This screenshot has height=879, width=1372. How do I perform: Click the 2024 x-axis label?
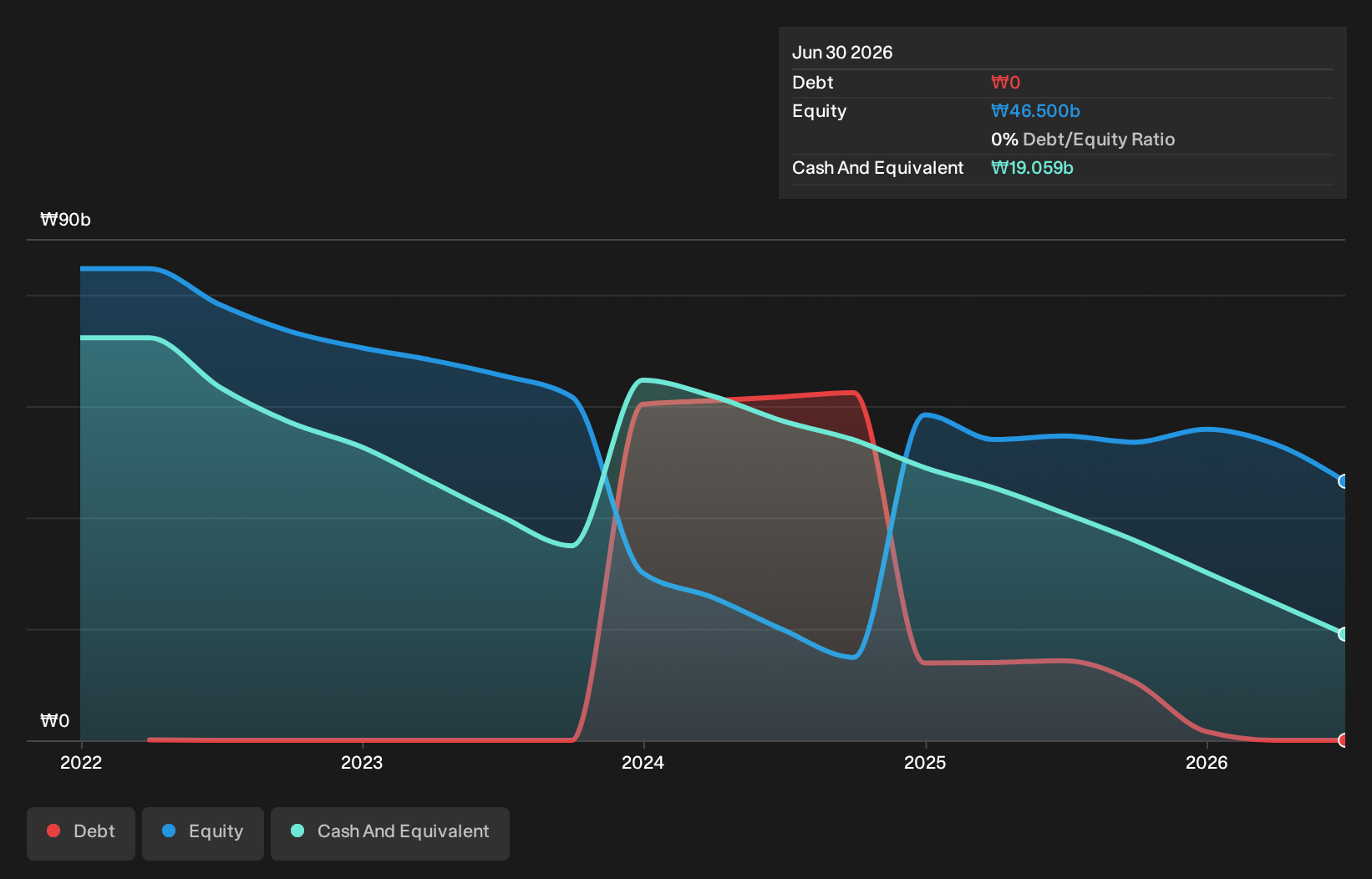pos(643,762)
